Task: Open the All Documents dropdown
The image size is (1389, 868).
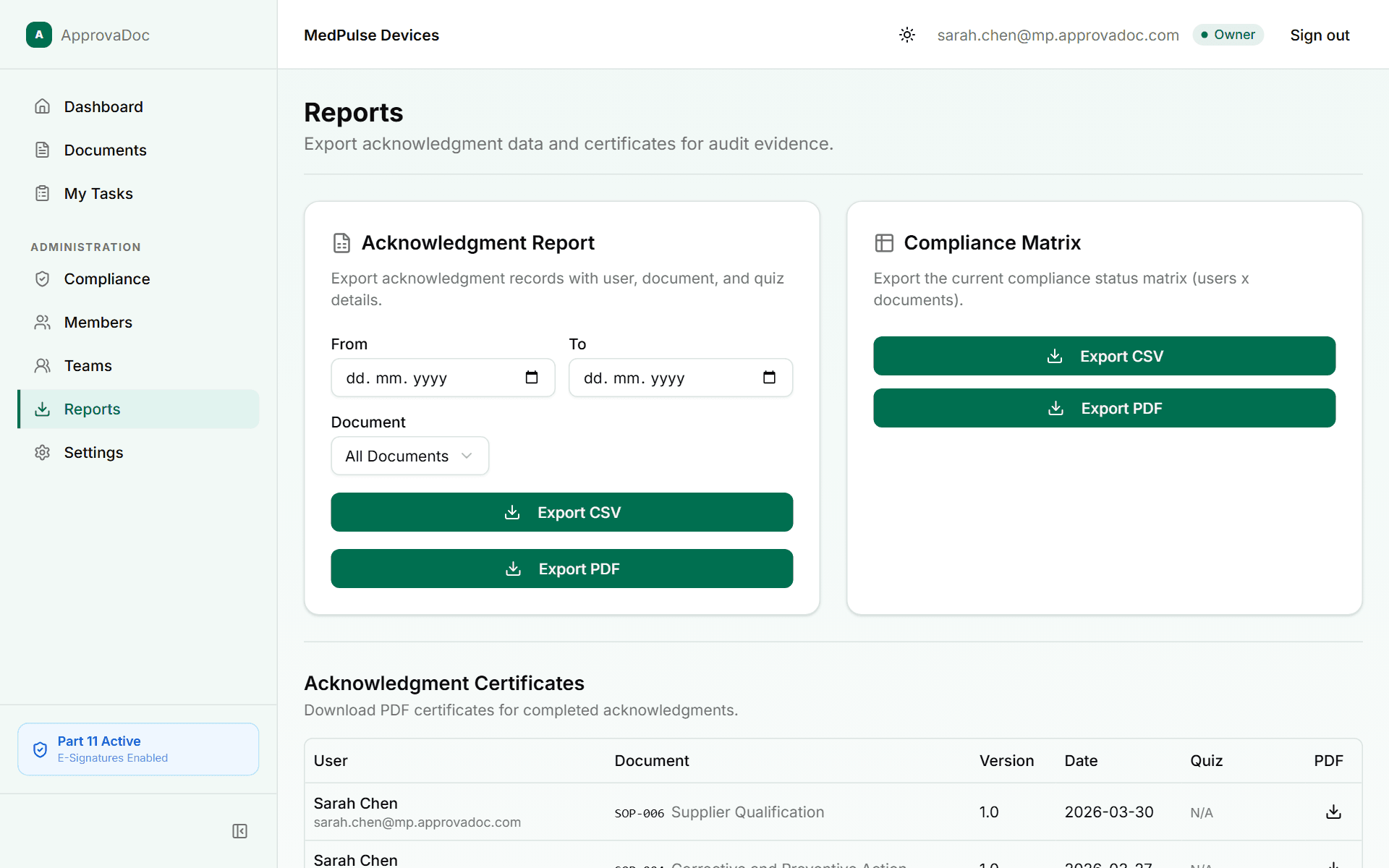Action: pos(409,456)
